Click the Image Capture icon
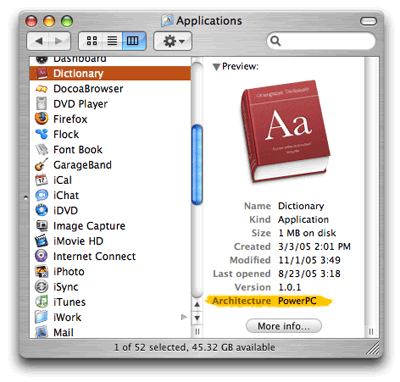 tap(42, 226)
